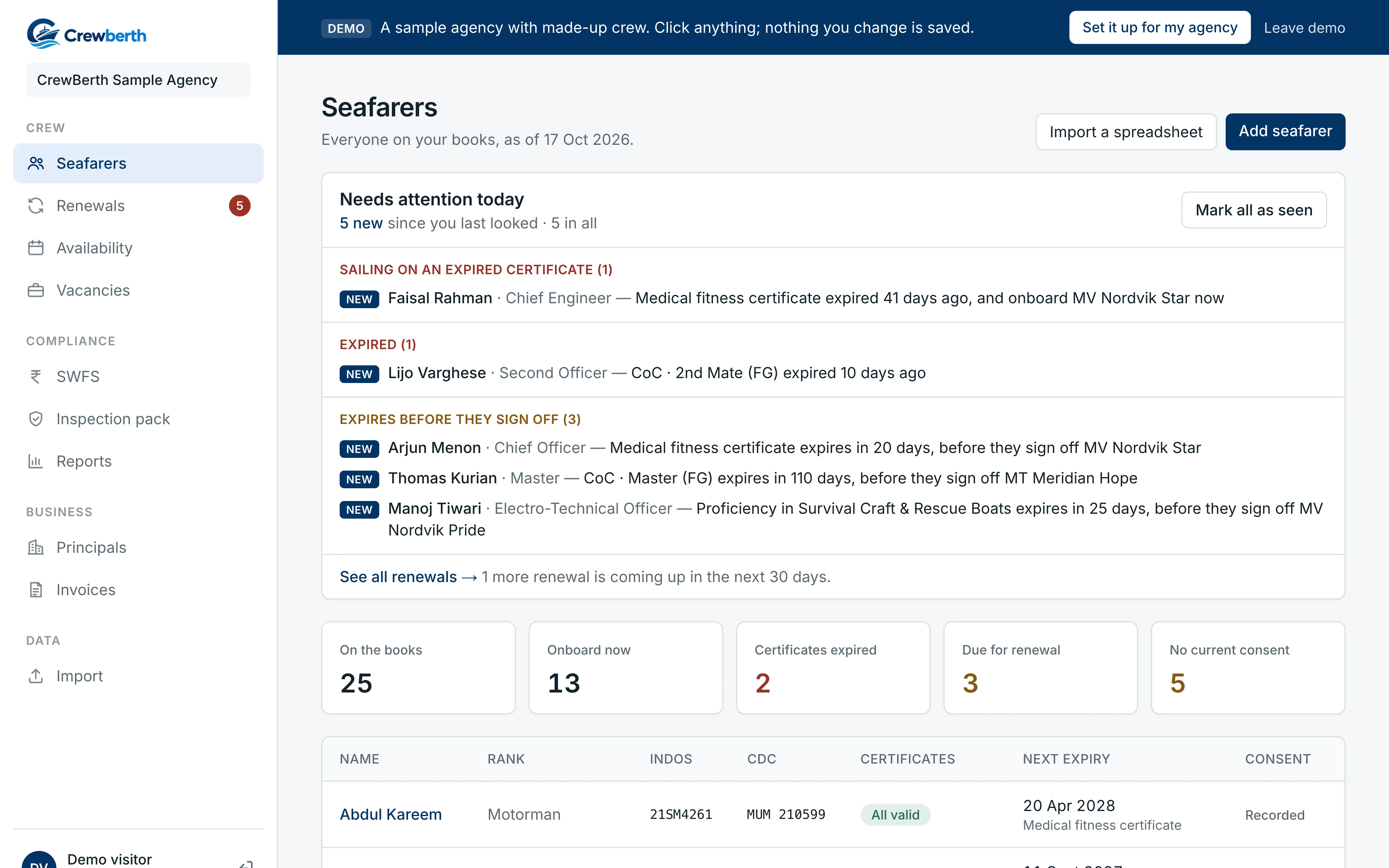Screen dimensions: 1389x868
Task: Click the Onboard now card
Action: [626, 668]
